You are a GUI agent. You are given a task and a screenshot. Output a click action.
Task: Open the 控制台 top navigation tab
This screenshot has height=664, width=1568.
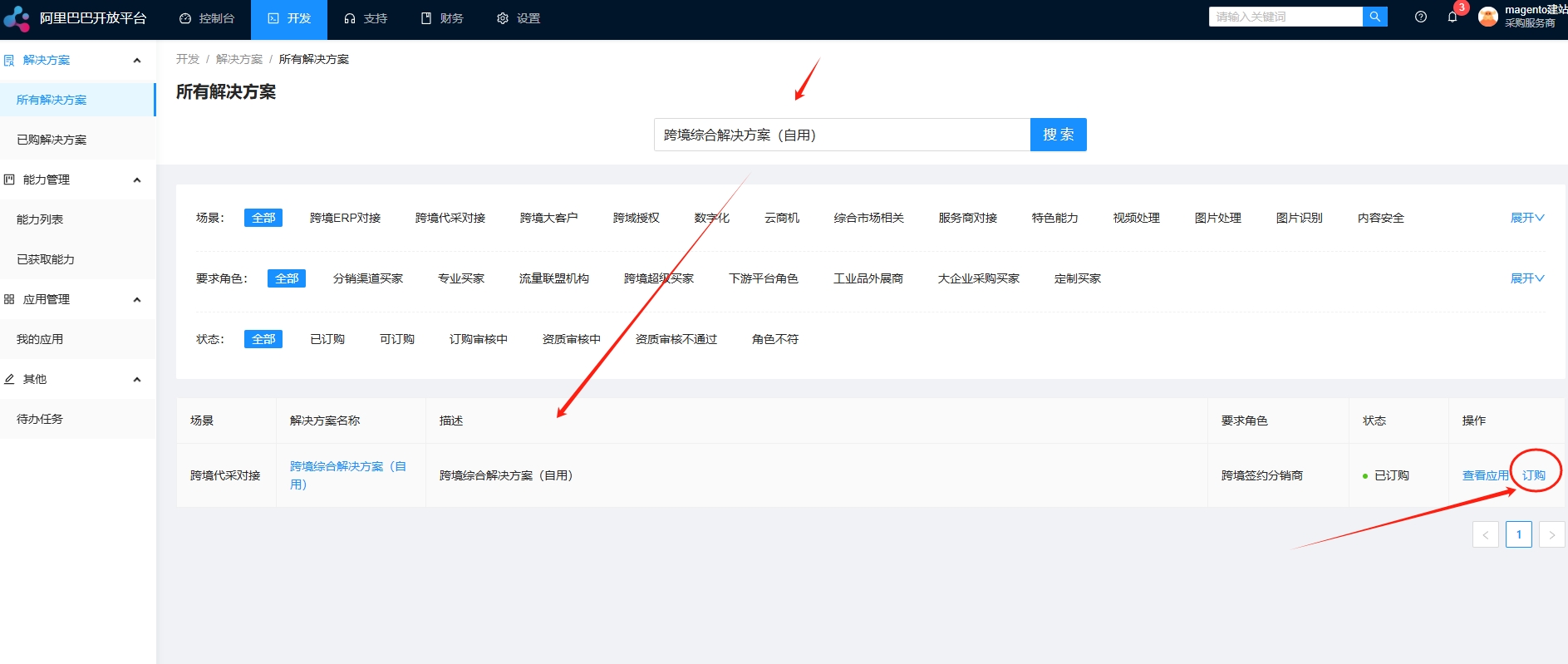[x=208, y=18]
